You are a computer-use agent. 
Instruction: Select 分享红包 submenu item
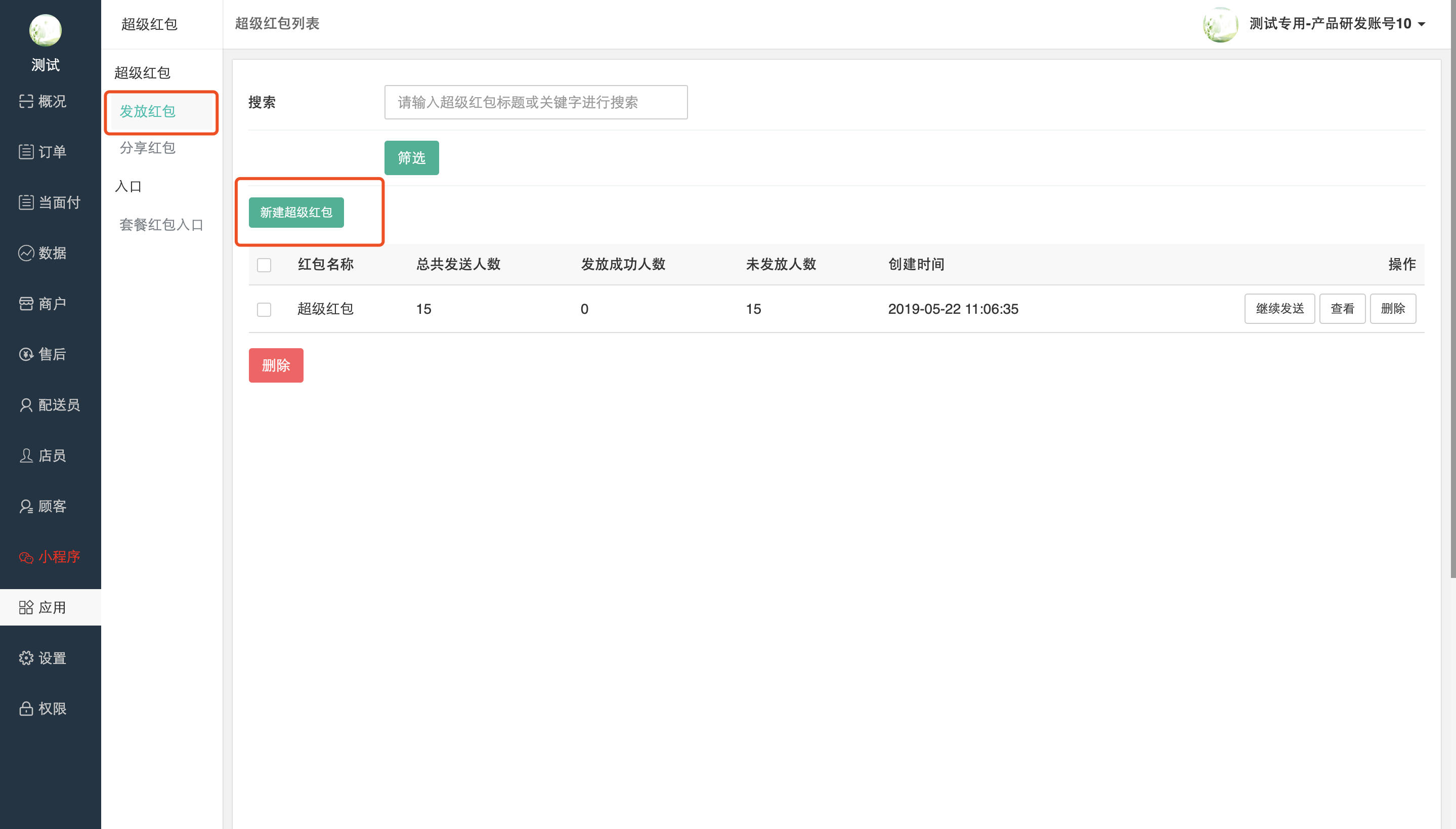tap(147, 148)
